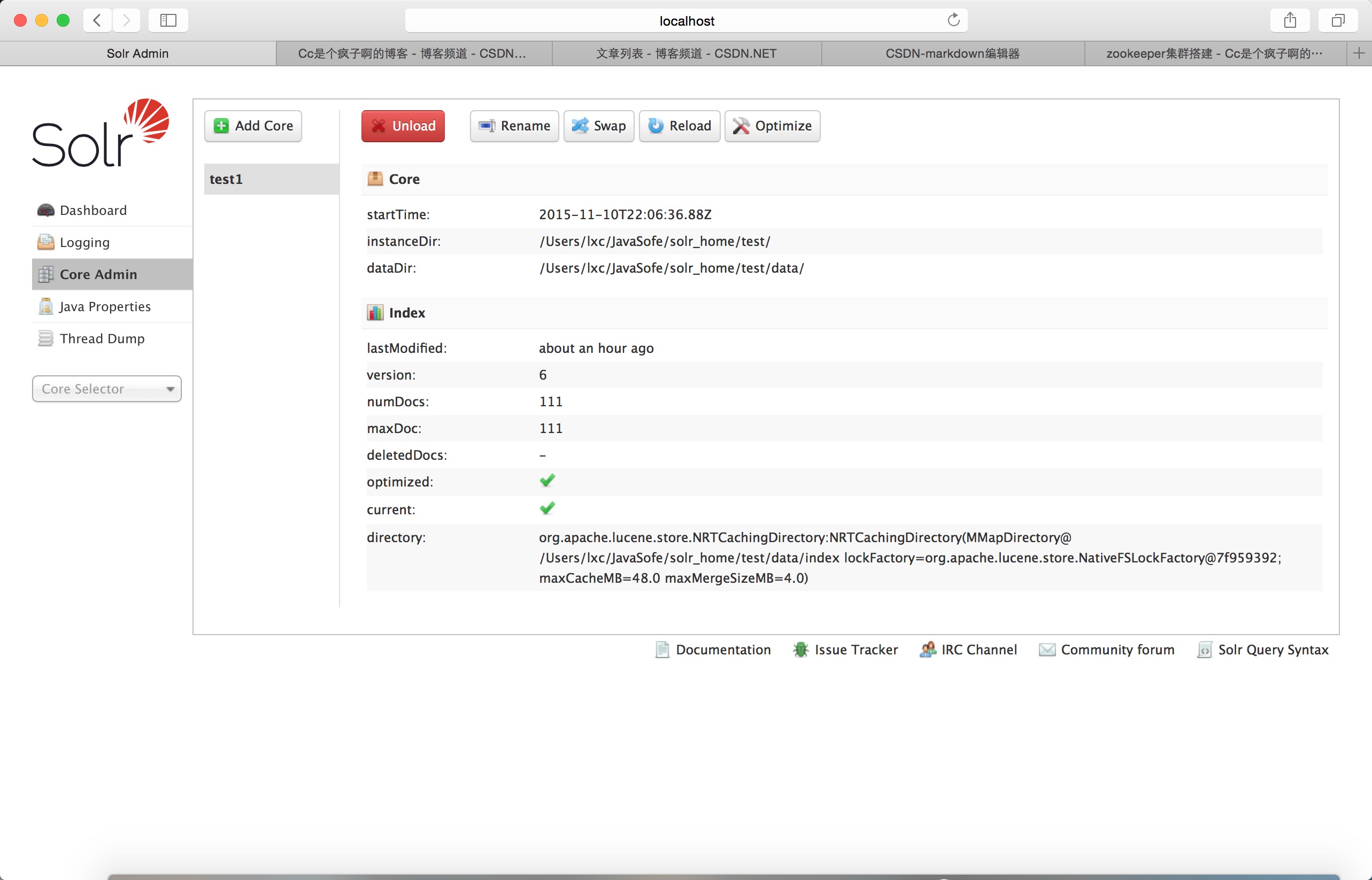Click the numDocs value 111
This screenshot has height=880, width=1372.
[551, 401]
